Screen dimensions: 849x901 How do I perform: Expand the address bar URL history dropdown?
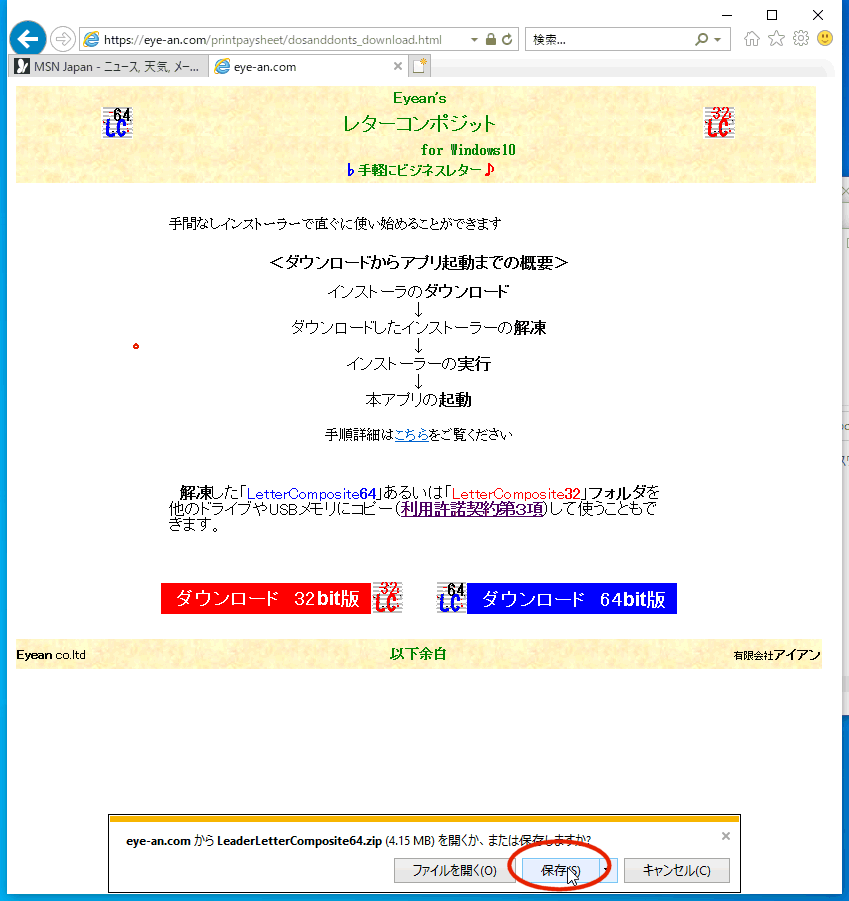point(474,40)
